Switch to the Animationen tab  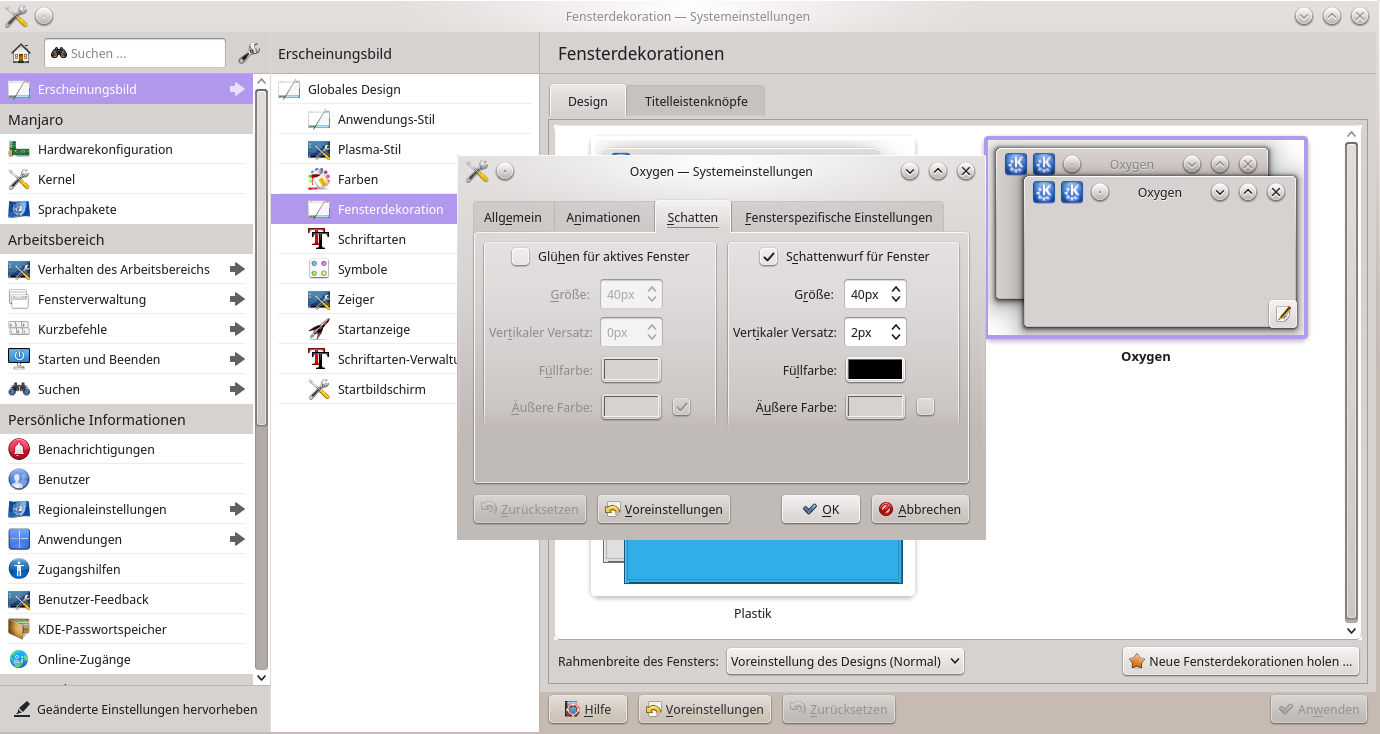point(603,217)
